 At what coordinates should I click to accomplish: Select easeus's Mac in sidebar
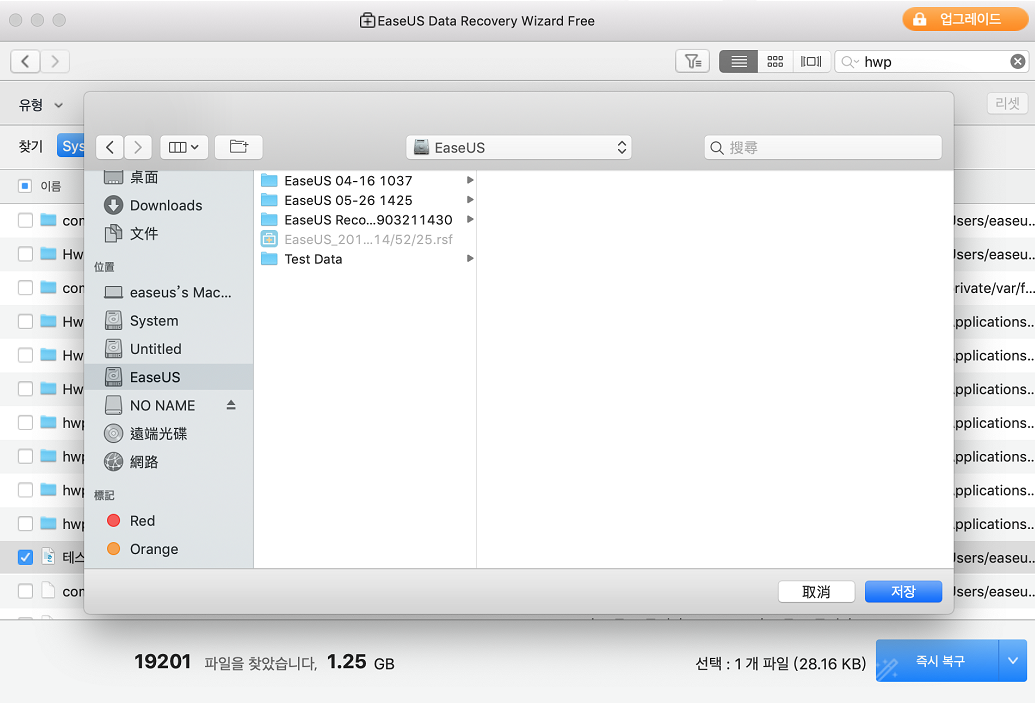[x=168, y=292]
